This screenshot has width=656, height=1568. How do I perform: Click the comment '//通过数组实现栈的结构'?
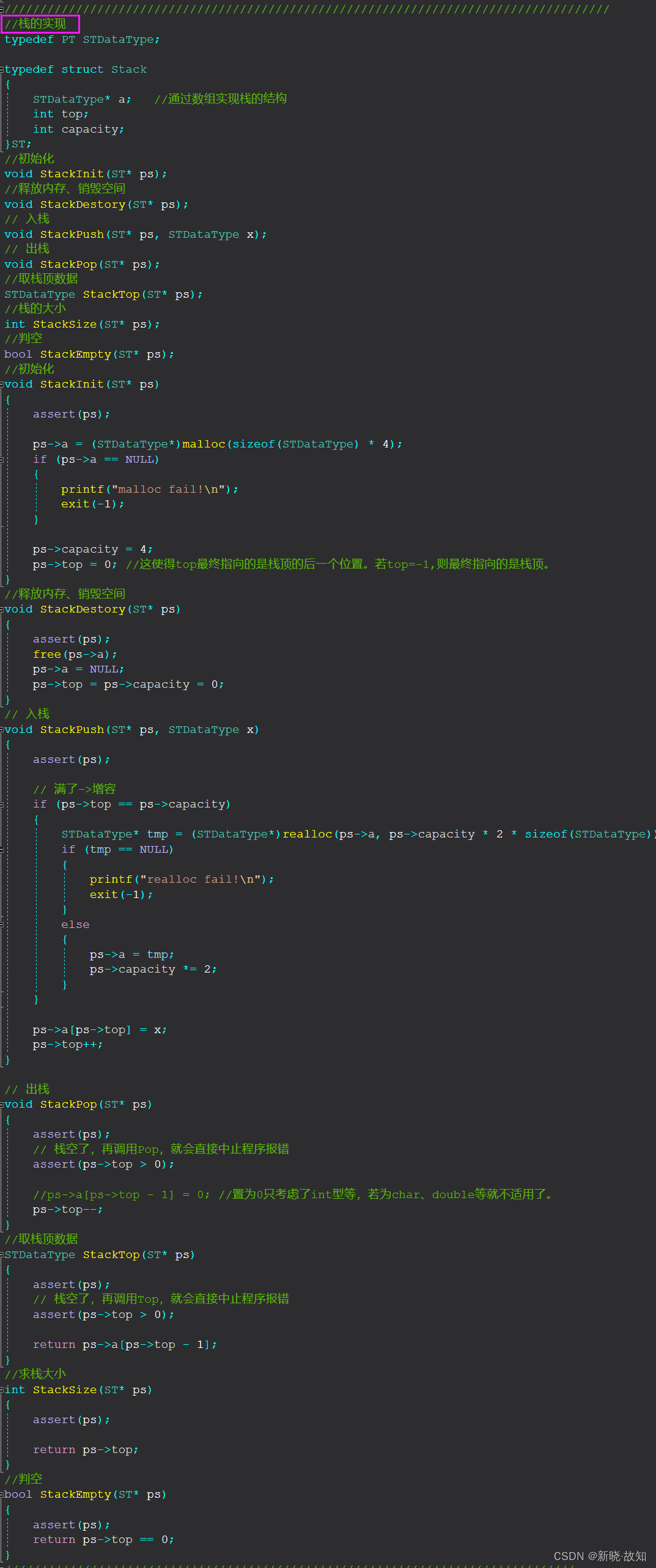(x=220, y=99)
